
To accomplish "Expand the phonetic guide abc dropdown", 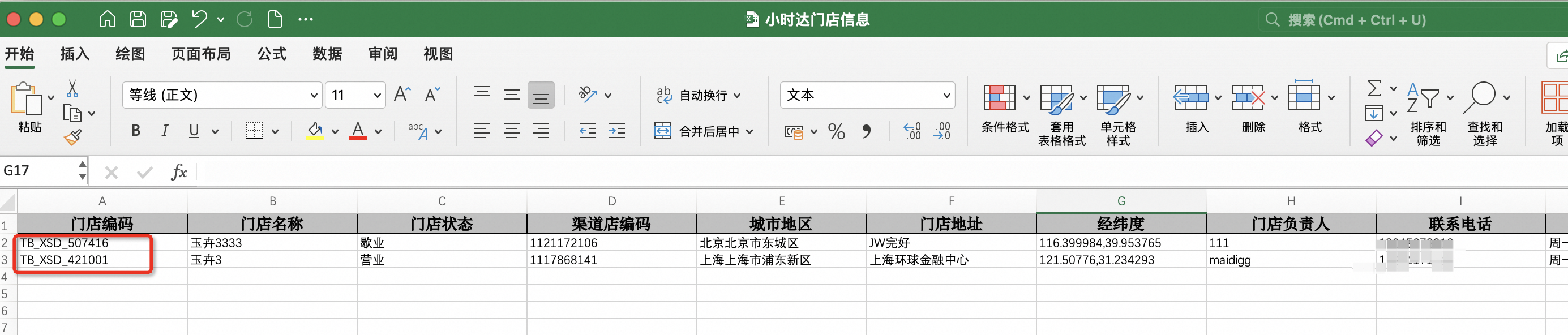I will [x=438, y=131].
